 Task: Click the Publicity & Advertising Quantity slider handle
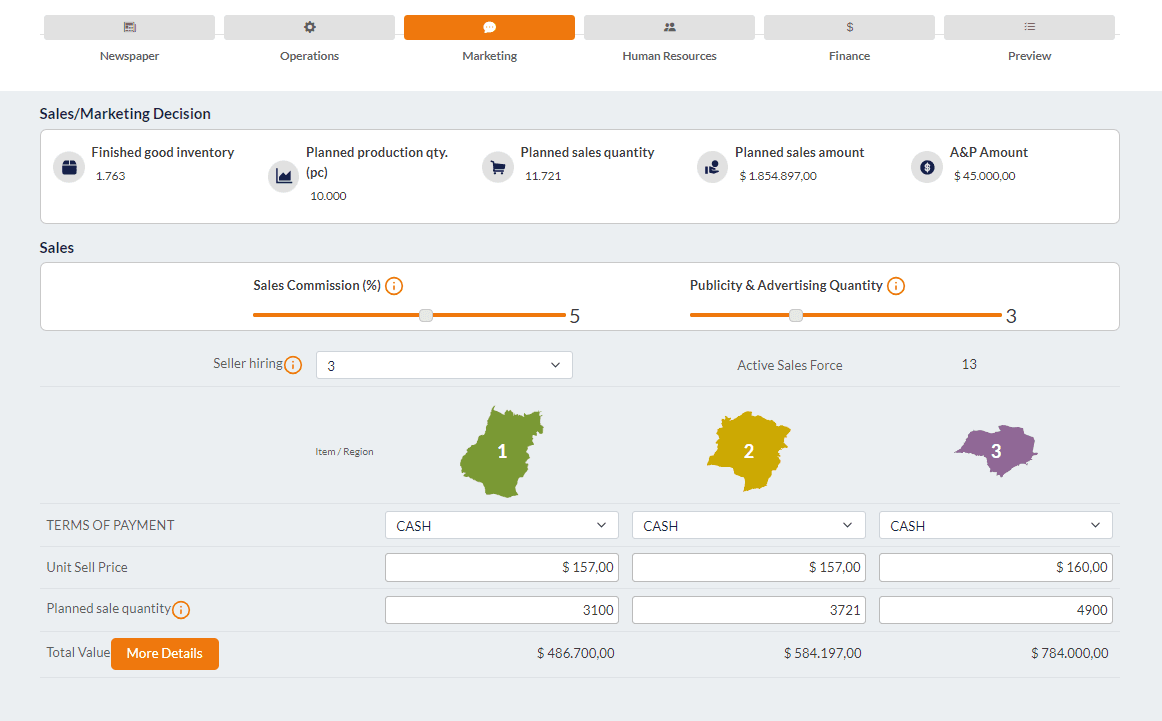pyautogui.click(x=796, y=315)
